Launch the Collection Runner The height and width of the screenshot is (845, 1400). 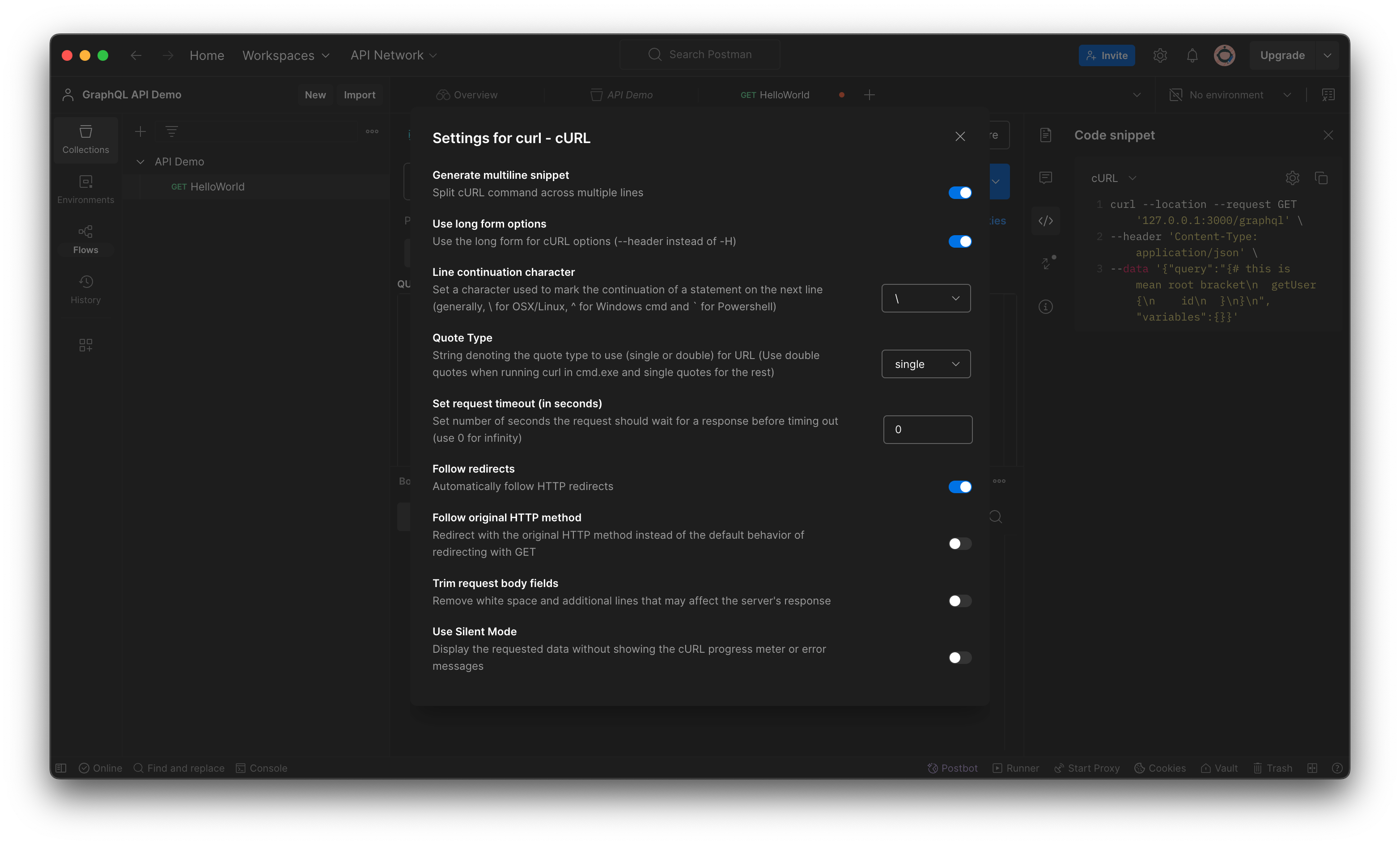tap(1016, 768)
